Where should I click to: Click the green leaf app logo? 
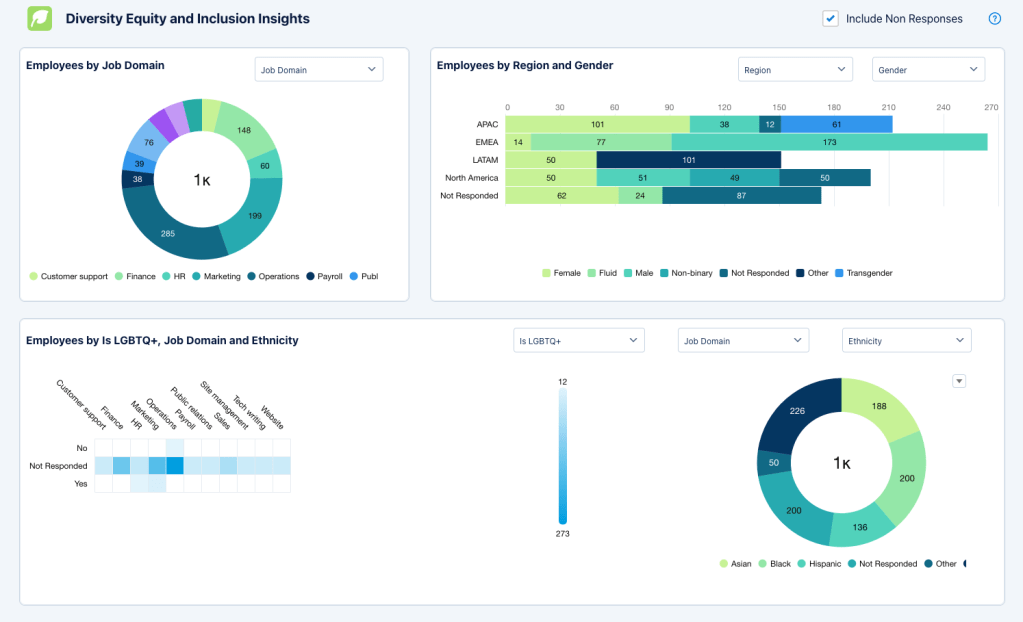(x=39, y=19)
